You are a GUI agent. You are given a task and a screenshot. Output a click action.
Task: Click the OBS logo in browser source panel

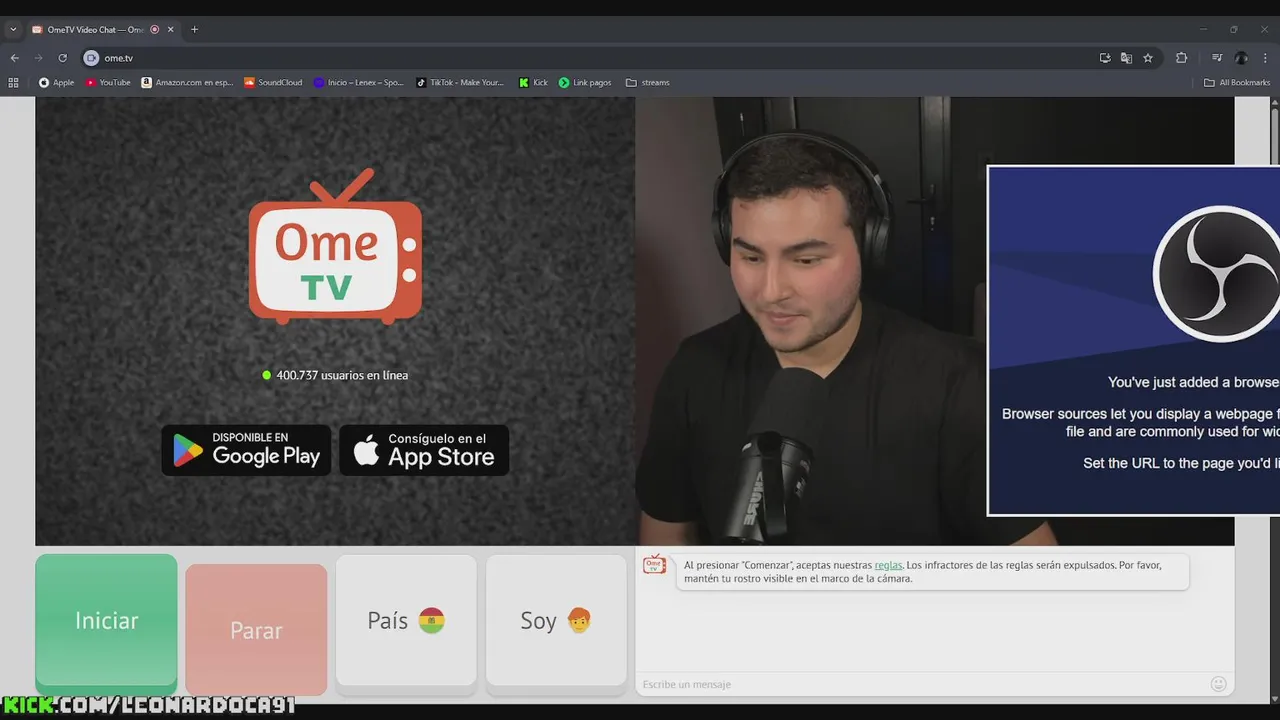pyautogui.click(x=1217, y=274)
